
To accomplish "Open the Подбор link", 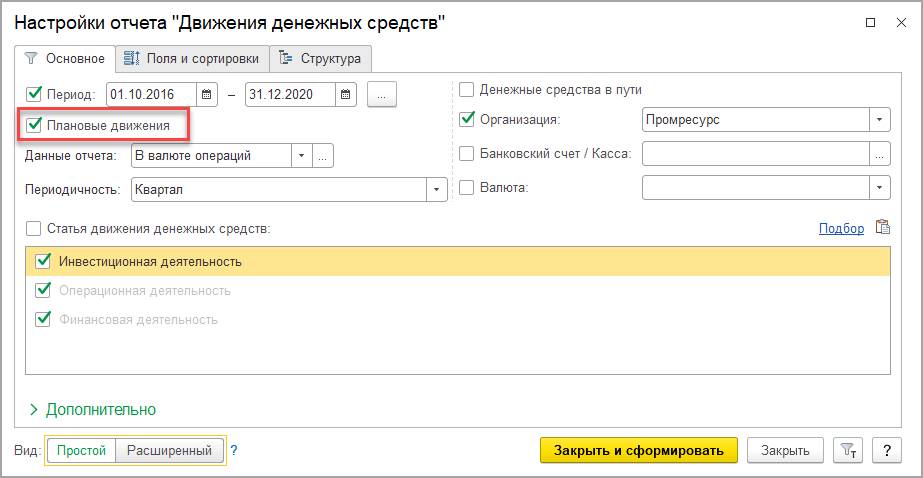I will (x=841, y=228).
